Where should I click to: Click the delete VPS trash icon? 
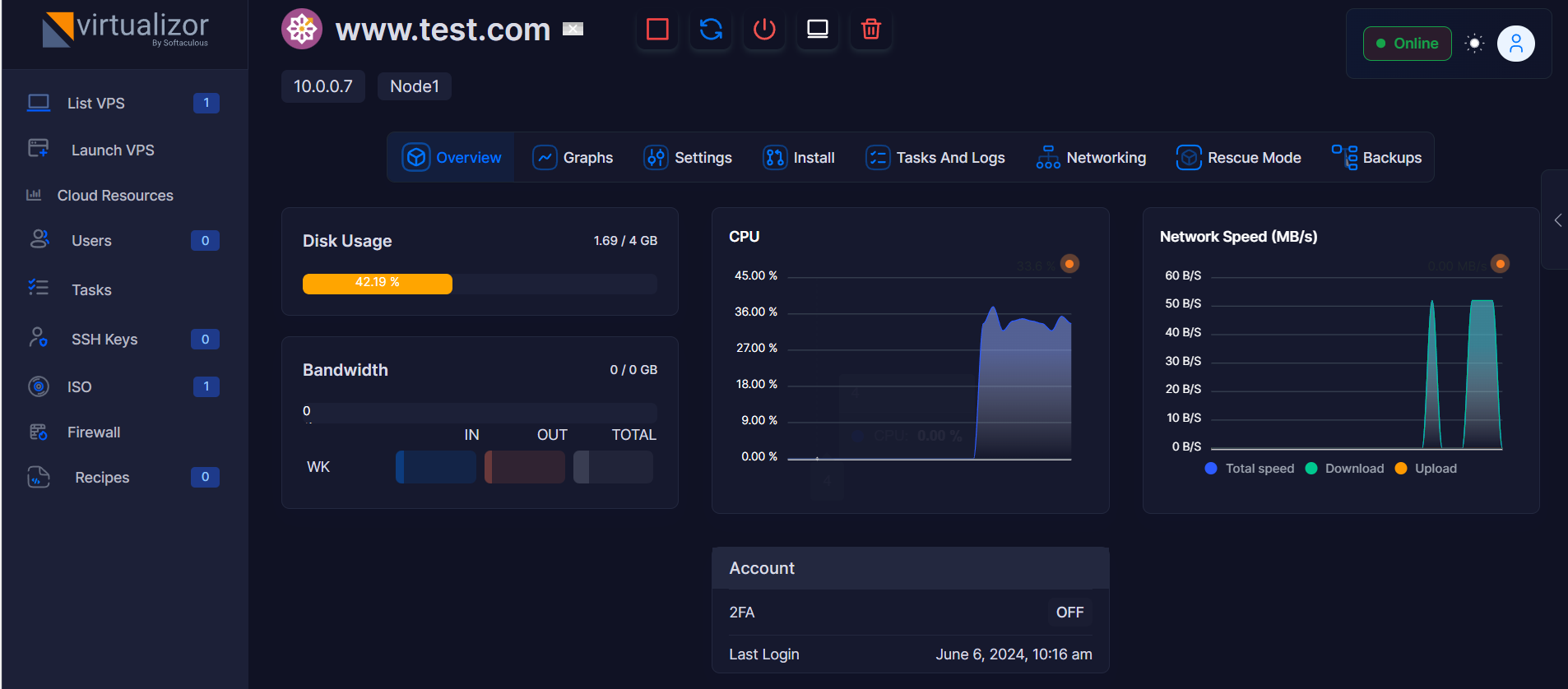[x=871, y=30]
